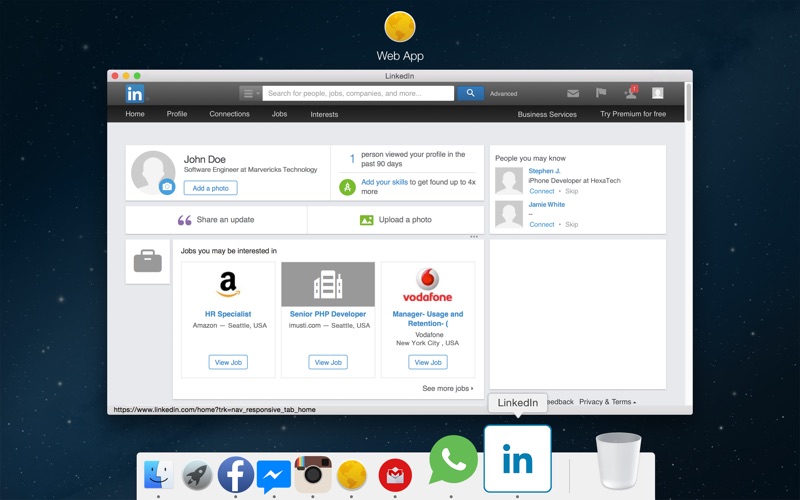Click the purple quote icon for Share an update
The width and height of the screenshot is (800, 500).
point(184,220)
